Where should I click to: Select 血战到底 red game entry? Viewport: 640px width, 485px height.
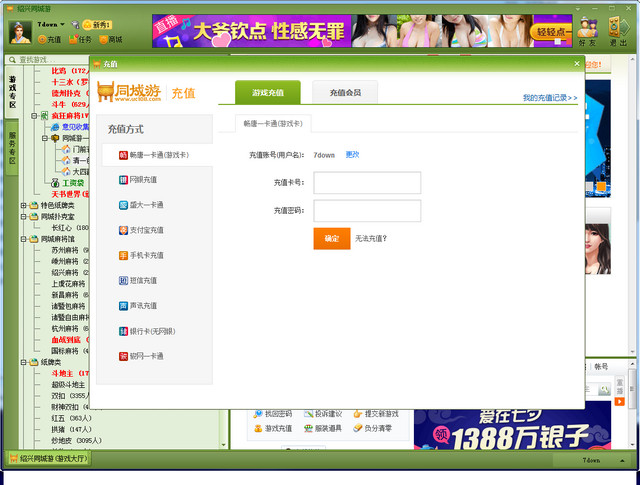pyautogui.click(x=70, y=340)
